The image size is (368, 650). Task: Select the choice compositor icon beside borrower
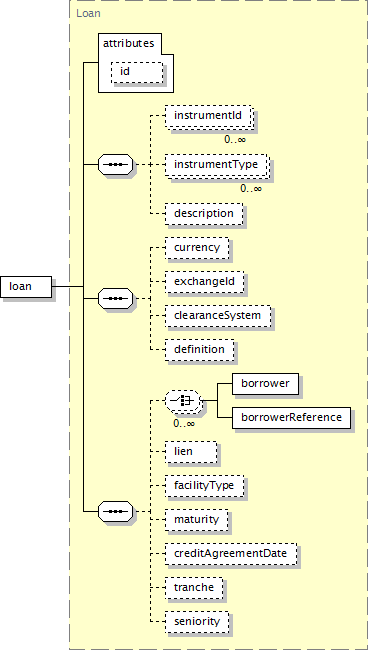pyautogui.click(x=183, y=400)
